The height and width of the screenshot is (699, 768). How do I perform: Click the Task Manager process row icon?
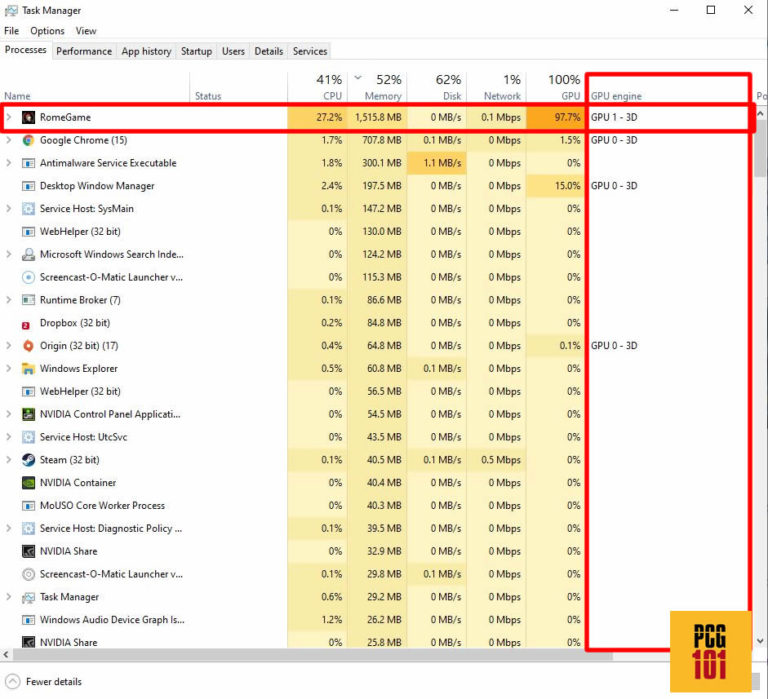coord(28,597)
